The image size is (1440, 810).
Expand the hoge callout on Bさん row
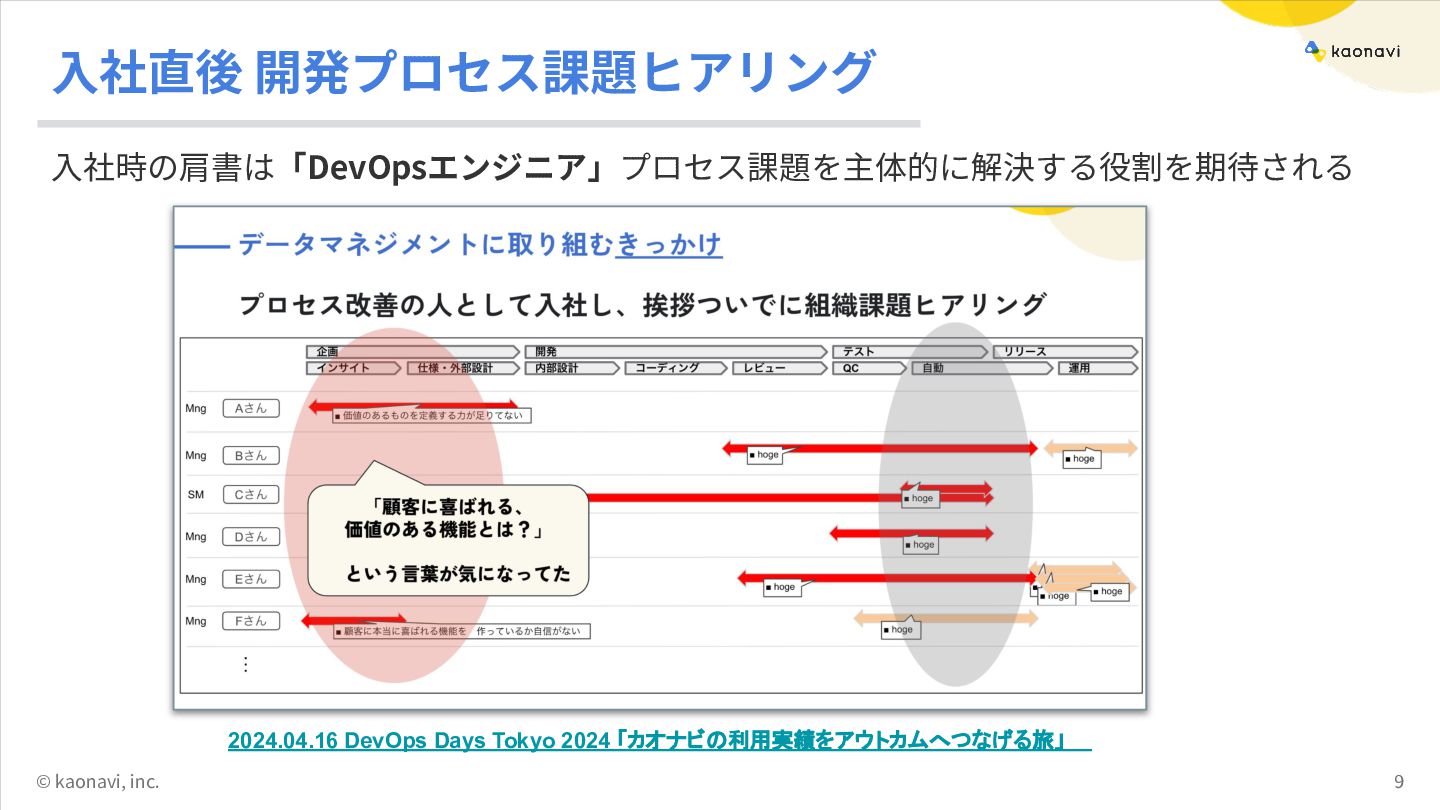tap(764, 455)
